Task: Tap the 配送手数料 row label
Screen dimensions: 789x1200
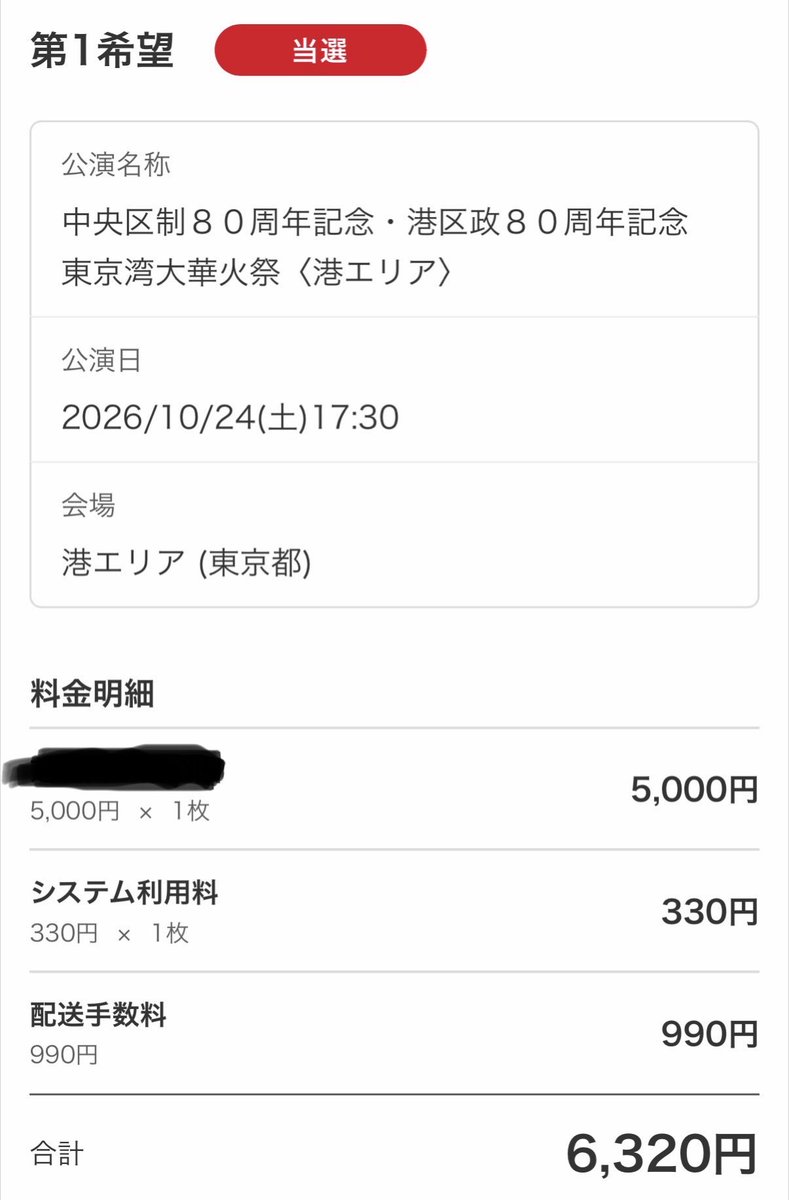Action: (x=98, y=1016)
